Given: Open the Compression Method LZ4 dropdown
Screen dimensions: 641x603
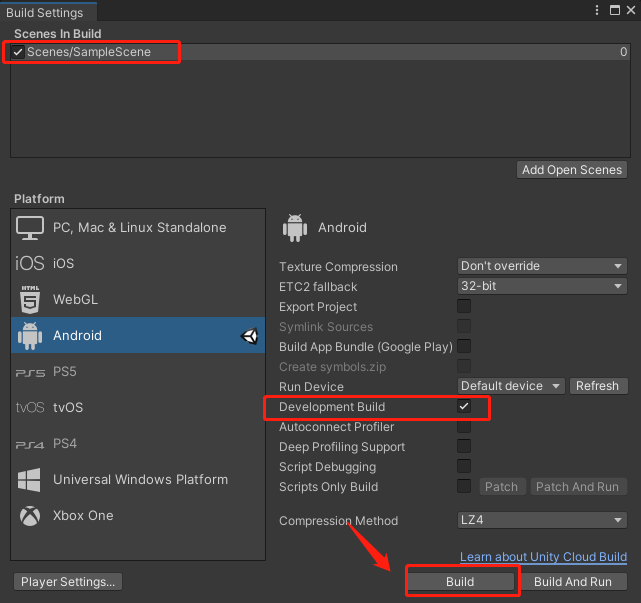Looking at the screenshot, I should (541, 521).
